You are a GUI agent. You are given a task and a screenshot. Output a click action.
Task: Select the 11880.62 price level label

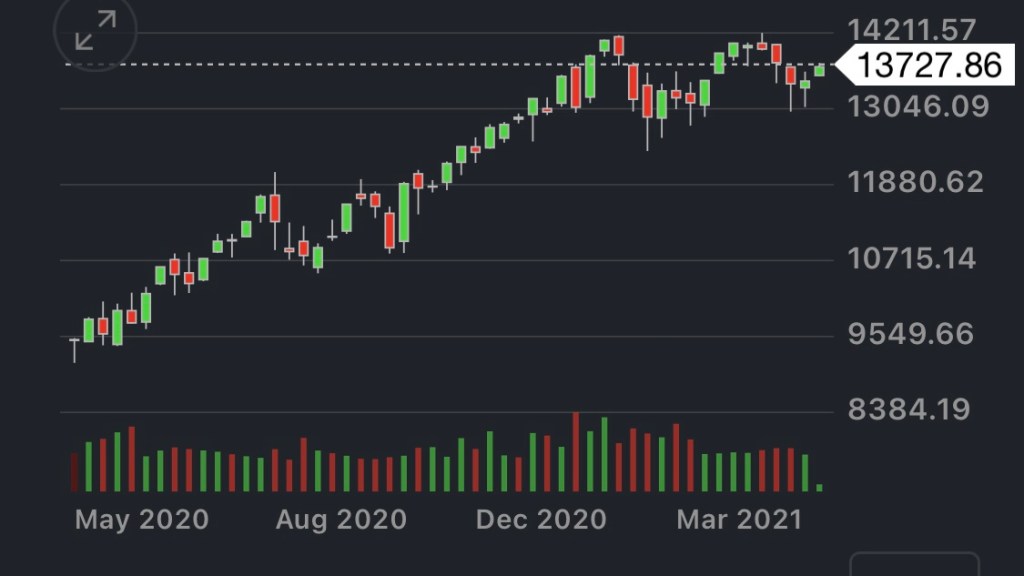click(916, 183)
